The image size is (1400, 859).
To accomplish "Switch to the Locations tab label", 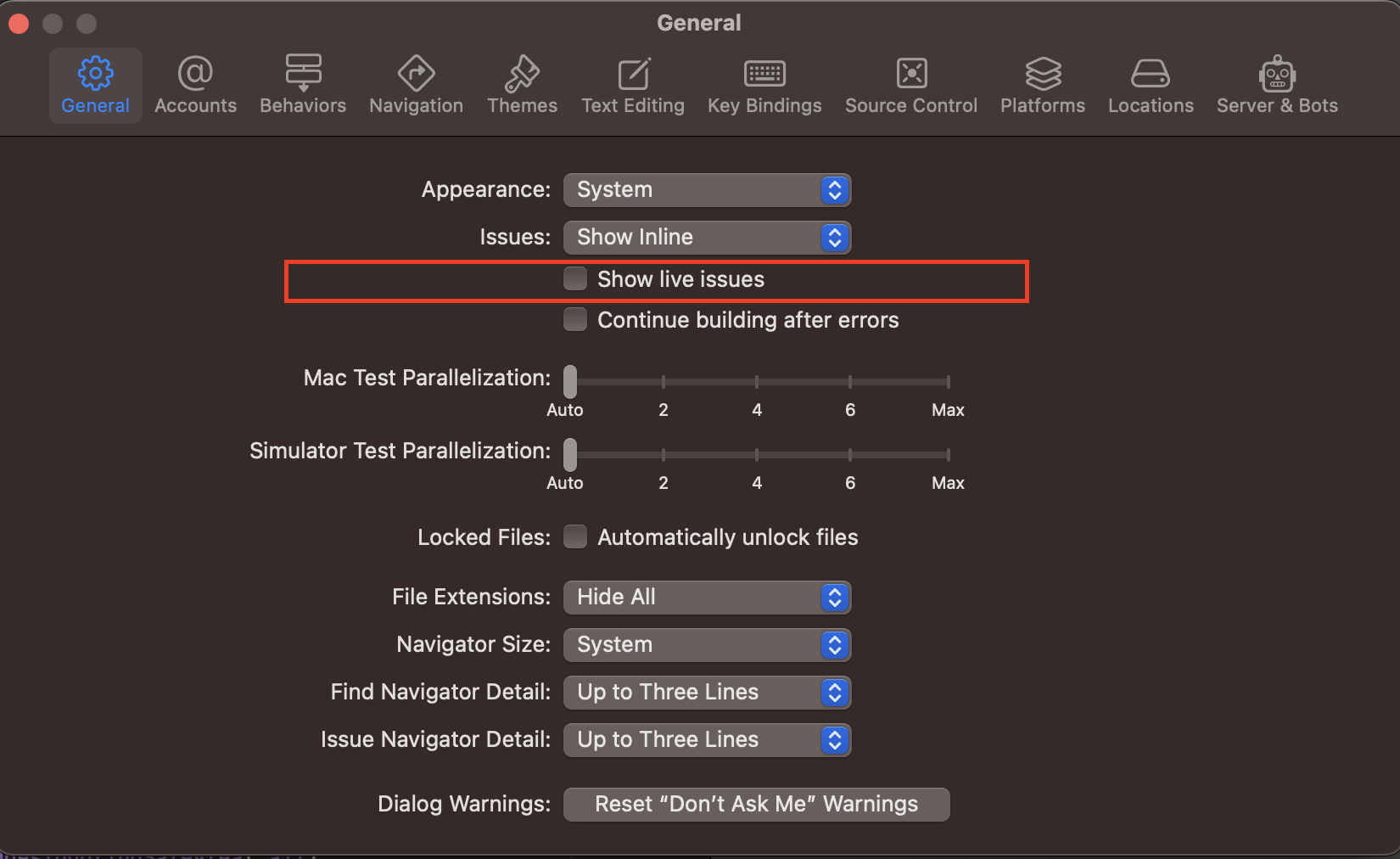I will click(x=1151, y=105).
